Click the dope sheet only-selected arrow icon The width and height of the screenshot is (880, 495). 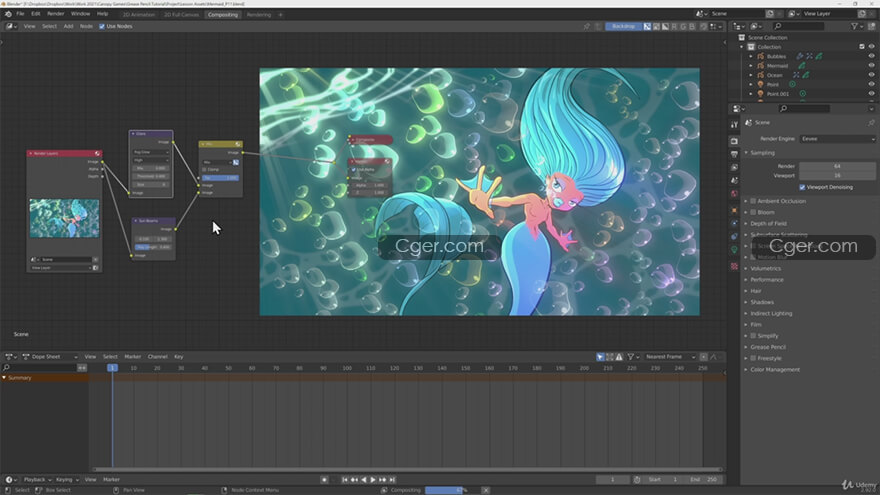[600, 357]
